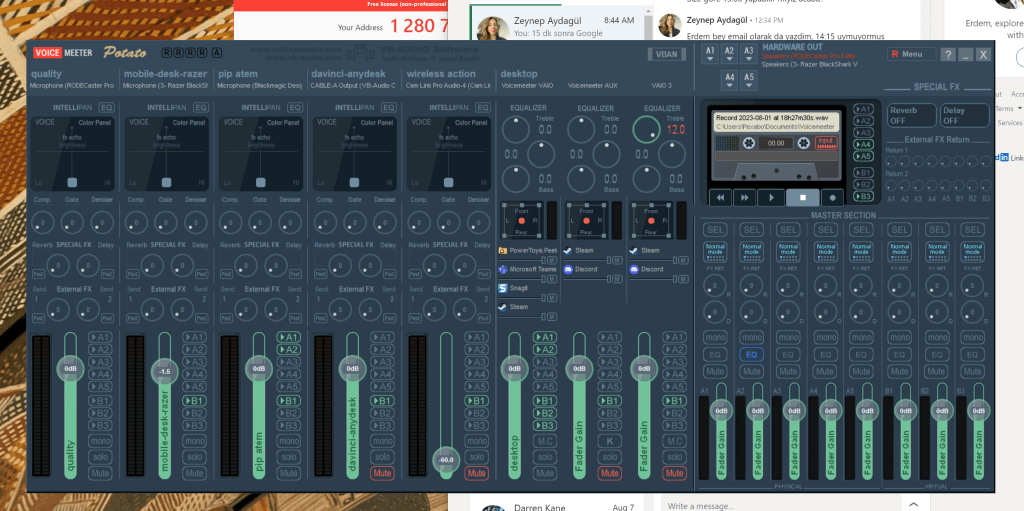Enable solo on the quality strip
The height and width of the screenshot is (511, 1024).
[100, 457]
